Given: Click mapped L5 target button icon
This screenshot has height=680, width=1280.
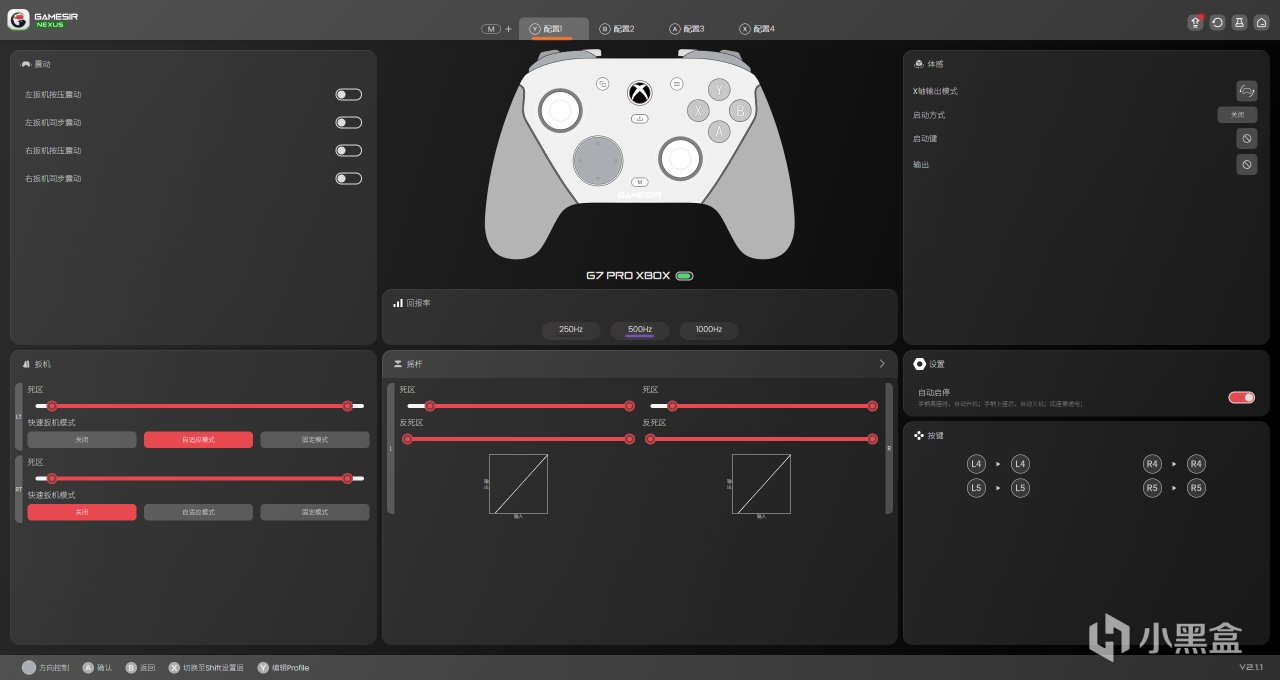Looking at the screenshot, I should point(1020,488).
